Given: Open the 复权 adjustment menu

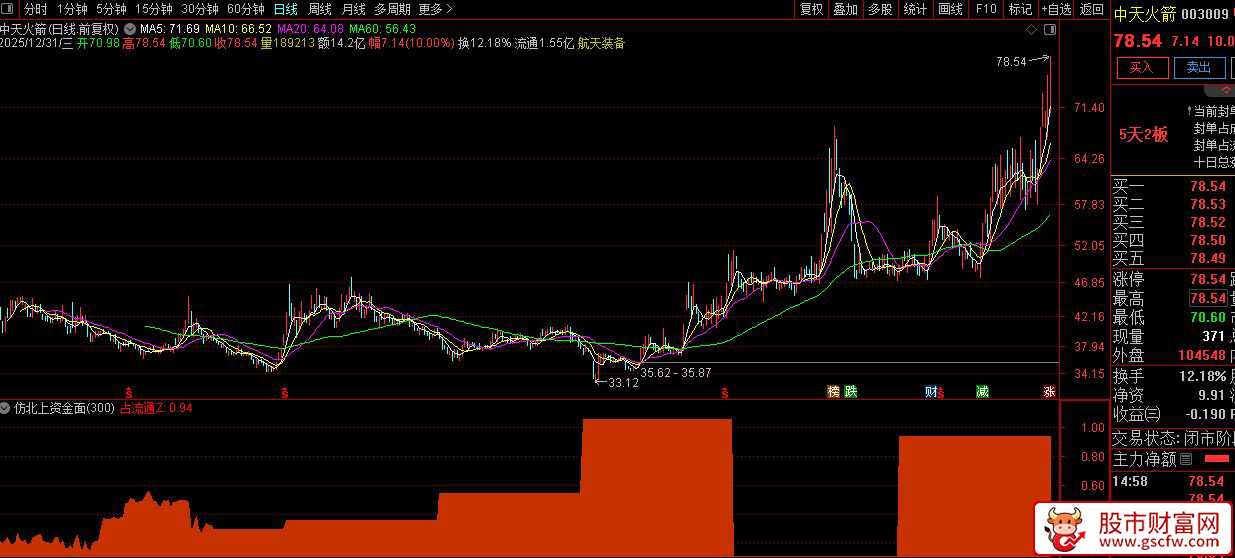Looking at the screenshot, I should [x=812, y=9].
